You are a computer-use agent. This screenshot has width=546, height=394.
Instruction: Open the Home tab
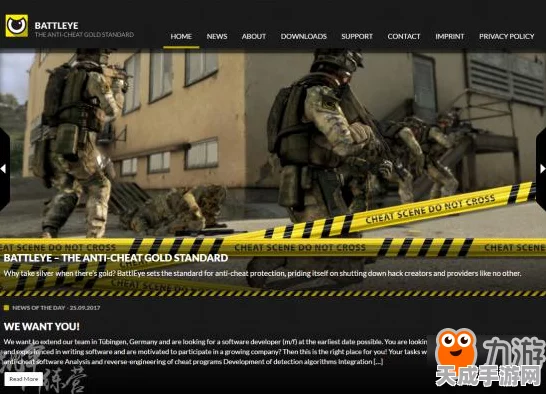tap(181, 36)
